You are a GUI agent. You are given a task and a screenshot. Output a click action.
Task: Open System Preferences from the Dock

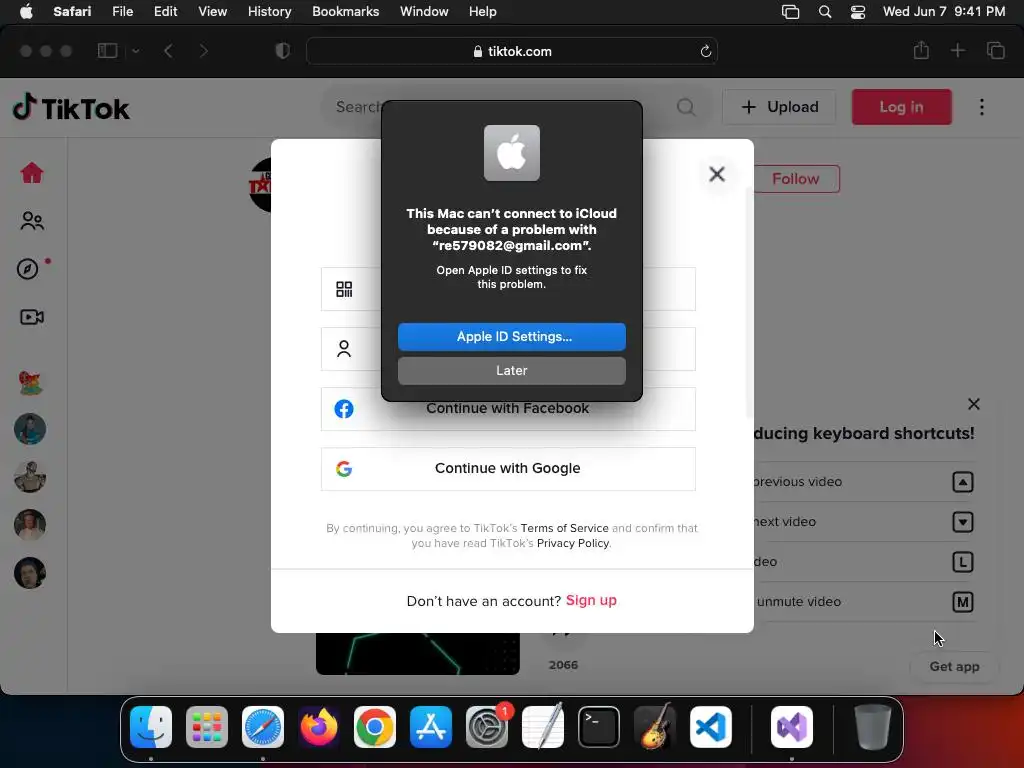click(x=487, y=727)
